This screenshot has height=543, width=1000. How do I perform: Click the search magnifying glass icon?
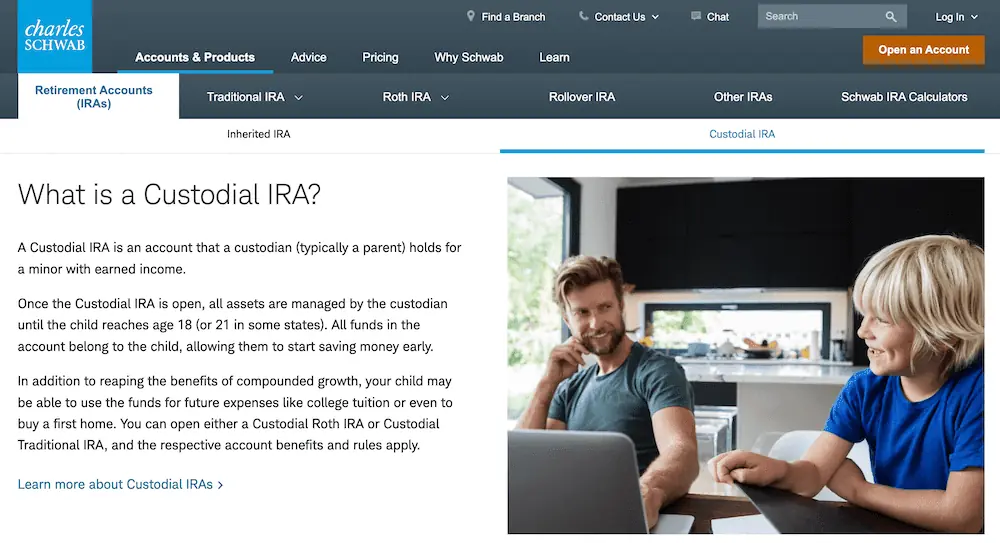tap(891, 17)
